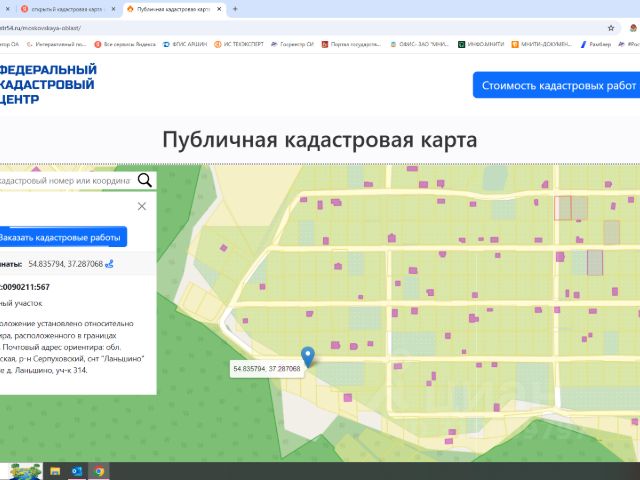Click 'Стоимость кадастровых работ' button
The image size is (640, 480).
[557, 85]
